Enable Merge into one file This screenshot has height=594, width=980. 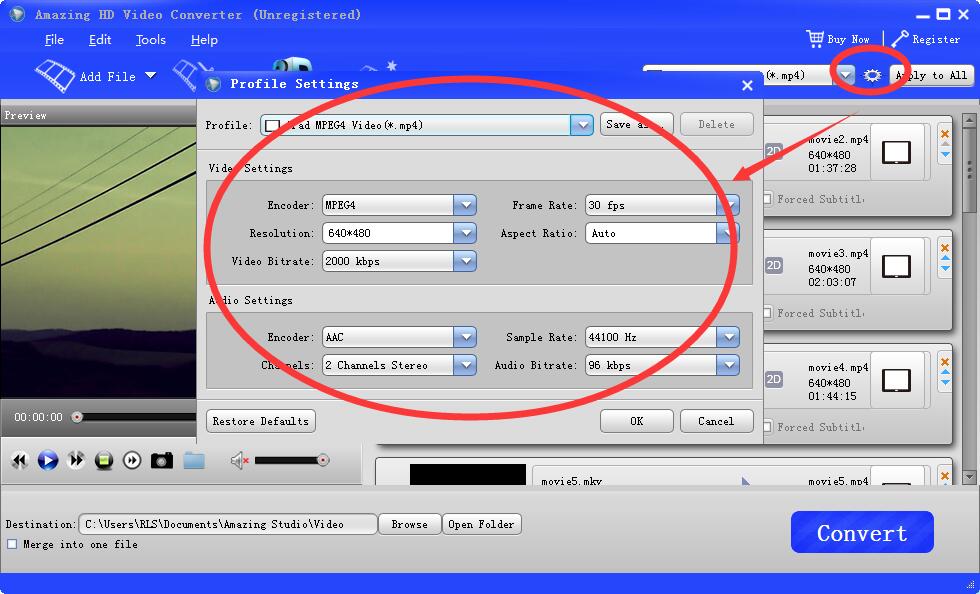click(x=11, y=544)
